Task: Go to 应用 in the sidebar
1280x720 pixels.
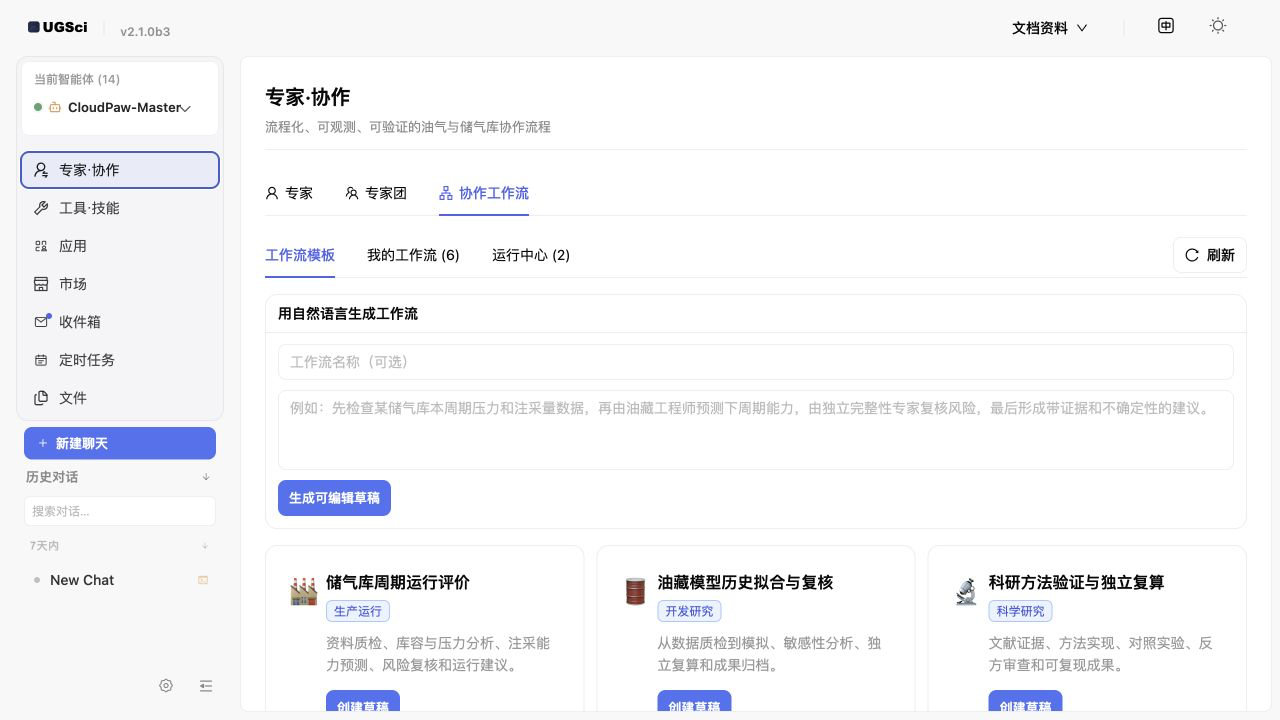Action: [x=120, y=246]
